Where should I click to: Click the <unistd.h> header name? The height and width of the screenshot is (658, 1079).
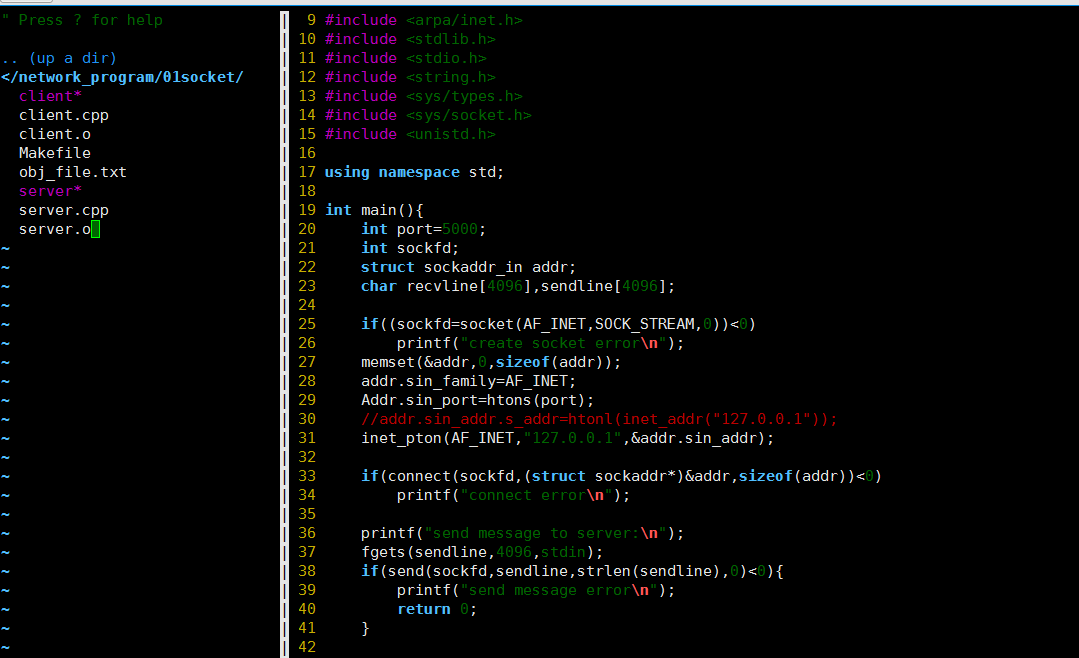(x=451, y=134)
